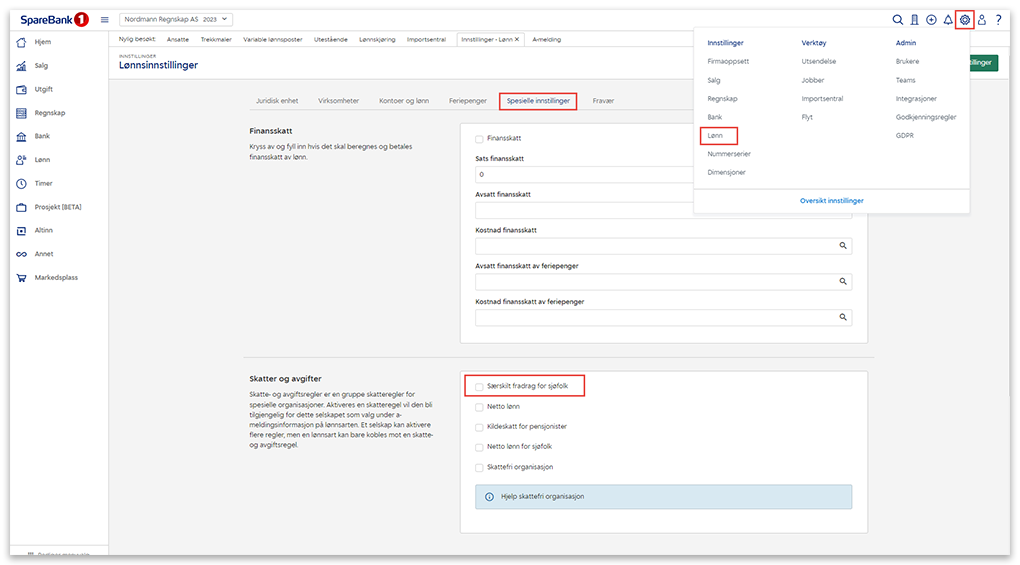Open Importsentral under Verktøy
The width and height of the screenshot is (1020, 565).
[822, 98]
